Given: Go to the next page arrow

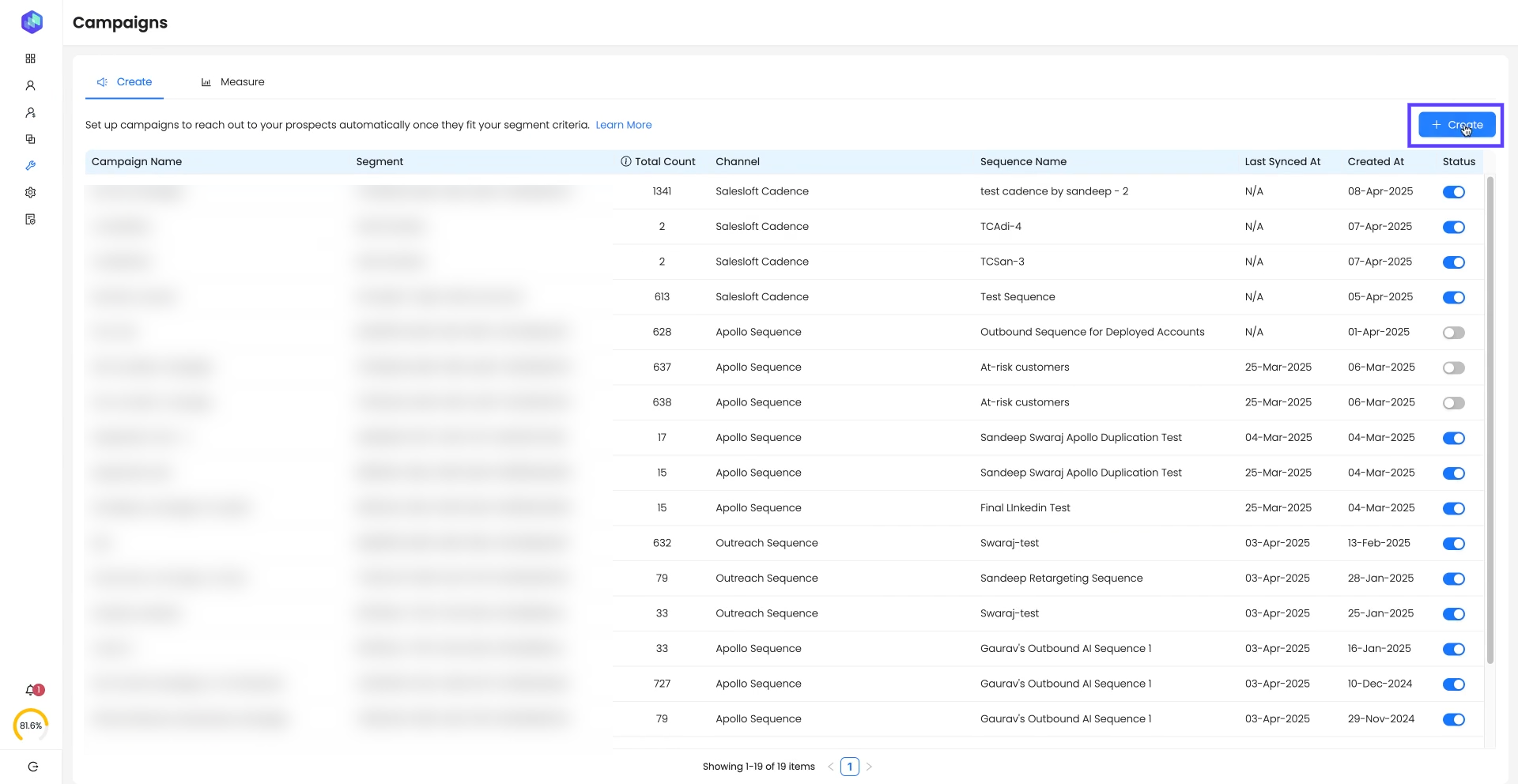Looking at the screenshot, I should pos(869,767).
